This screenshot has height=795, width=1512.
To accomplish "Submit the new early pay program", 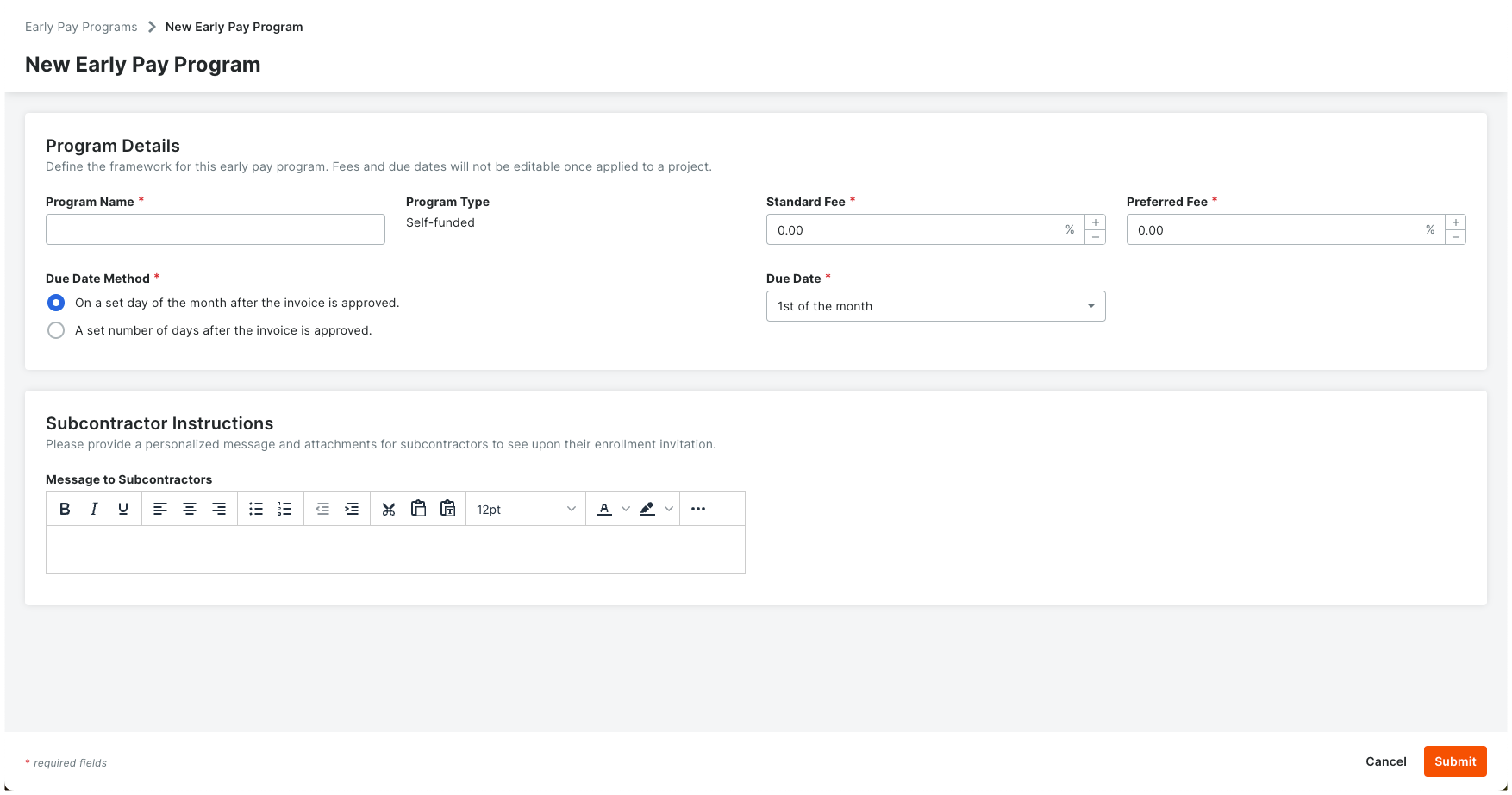I will (1455, 761).
